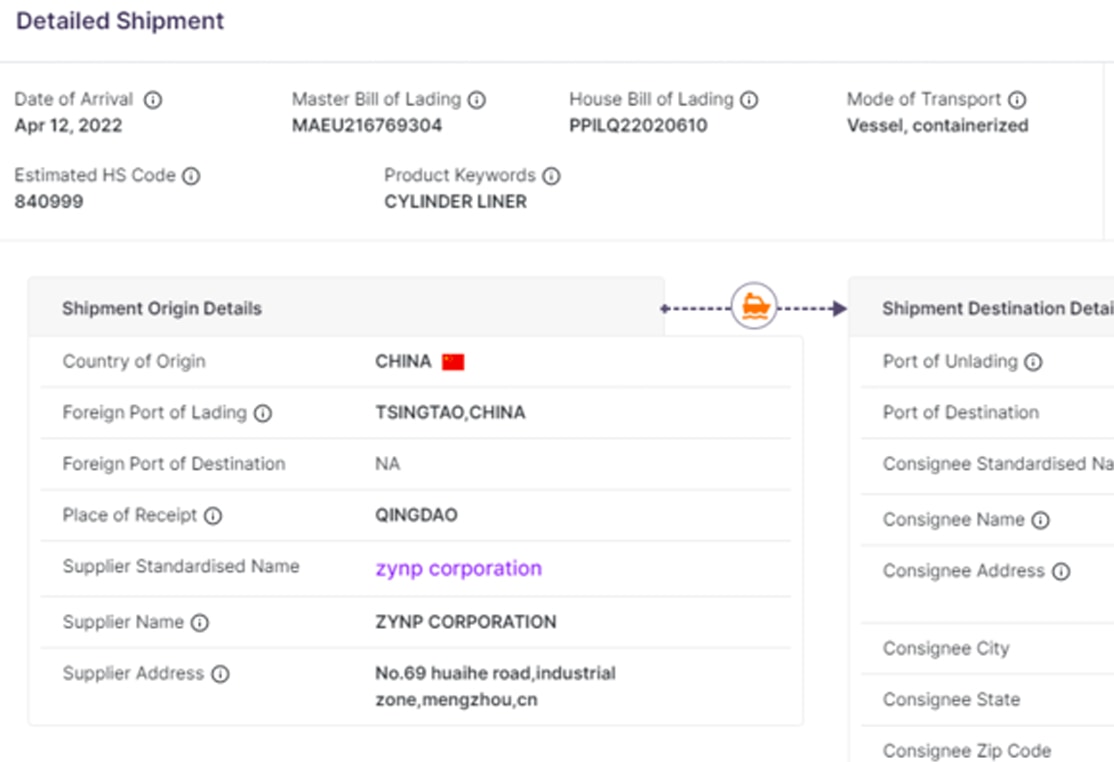Click info icon beside Consignee Name
The height and width of the screenshot is (762, 1114).
(1040, 520)
